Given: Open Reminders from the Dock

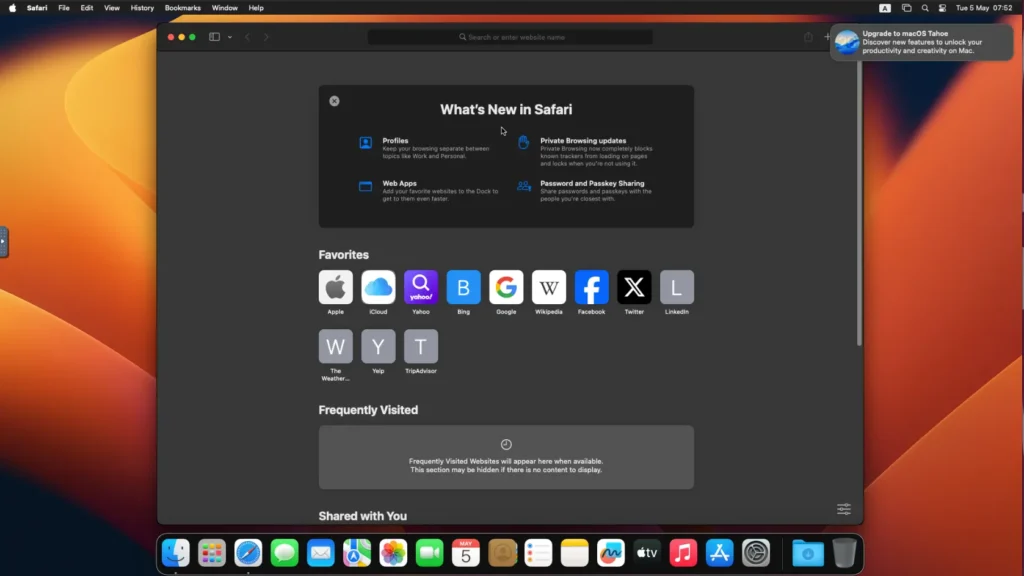Looking at the screenshot, I should pos(538,553).
